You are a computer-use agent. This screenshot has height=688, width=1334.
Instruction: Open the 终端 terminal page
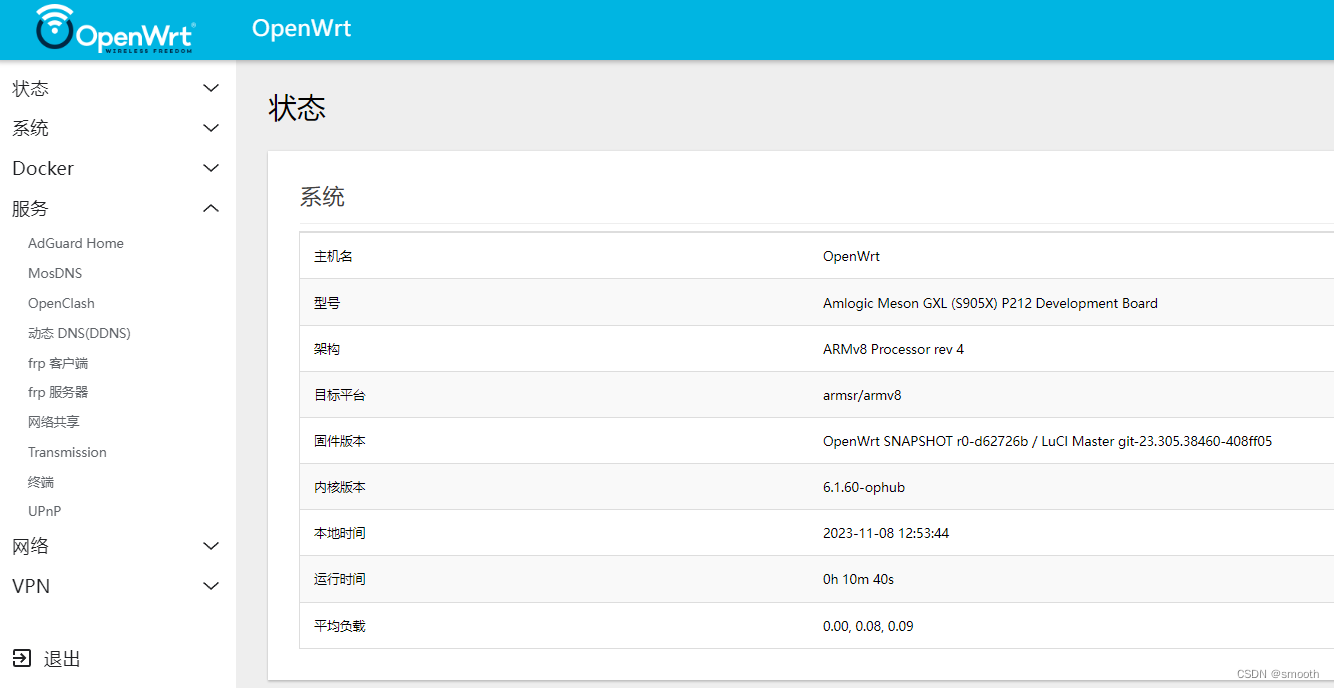[41, 482]
